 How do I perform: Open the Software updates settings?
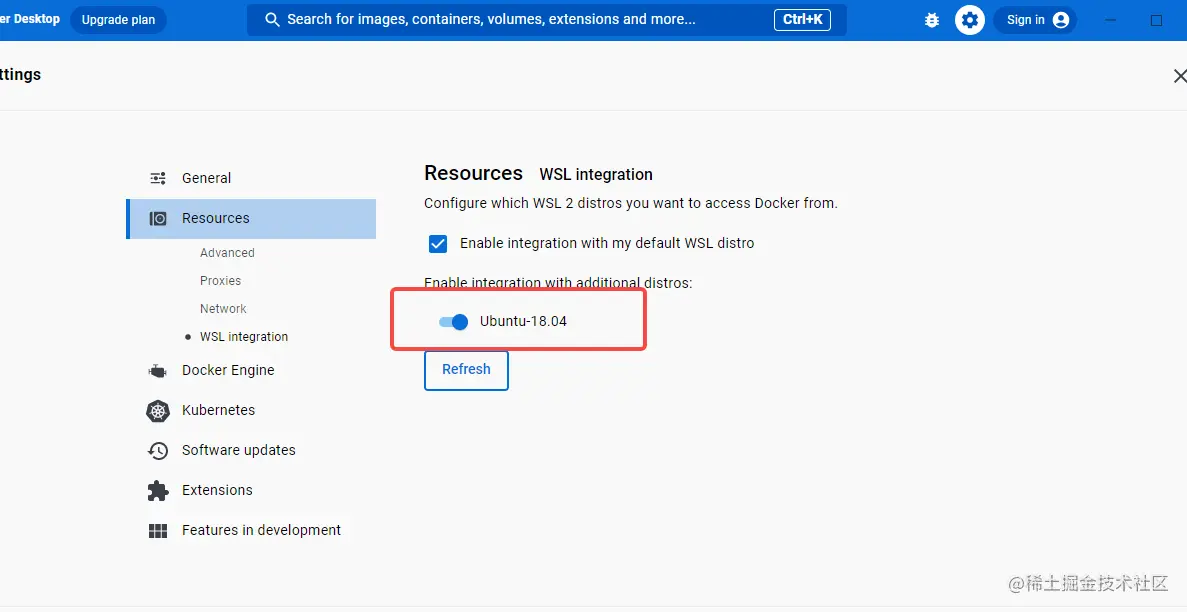pos(238,451)
